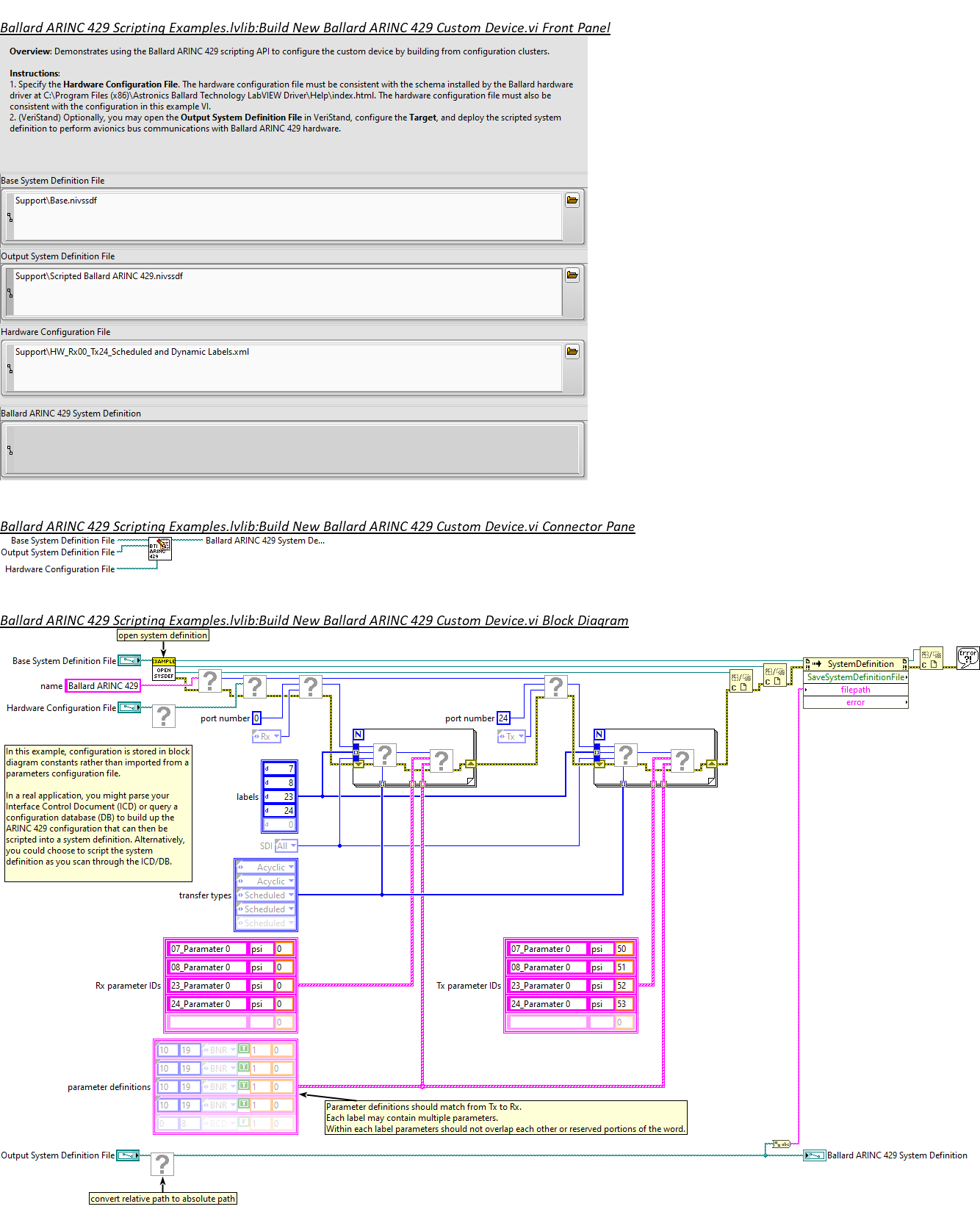This screenshot has width=980, height=1223.
Task: Open the first Scheduled transfer type dropdown
Action: click(x=266, y=895)
